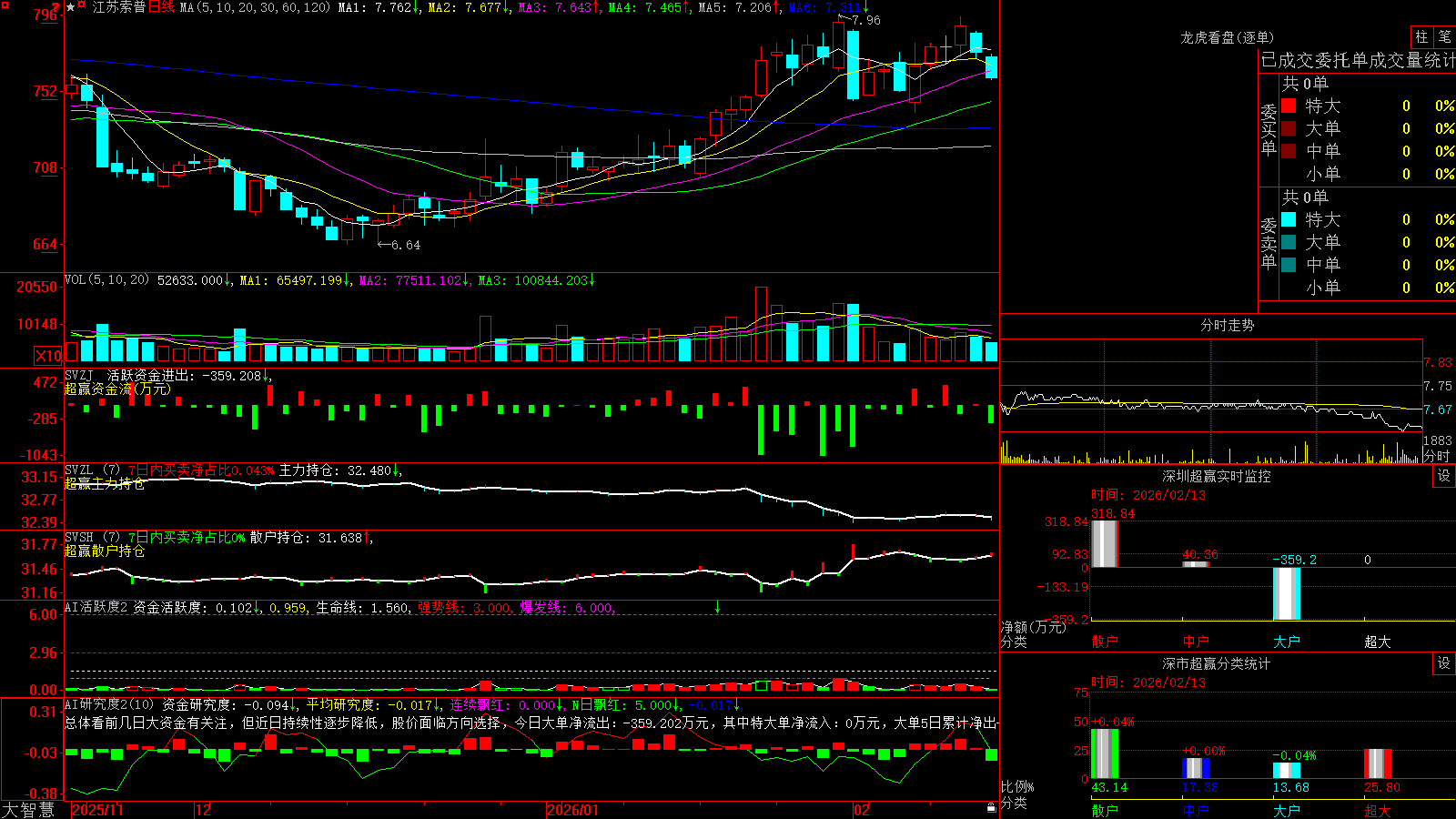Click the 主力持仓: 32.480 value
This screenshot has height=819, width=1456.
335,470
